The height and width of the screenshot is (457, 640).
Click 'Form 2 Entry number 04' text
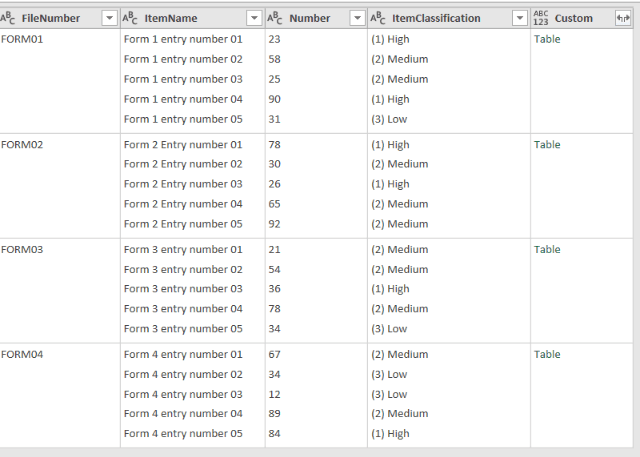pos(183,204)
